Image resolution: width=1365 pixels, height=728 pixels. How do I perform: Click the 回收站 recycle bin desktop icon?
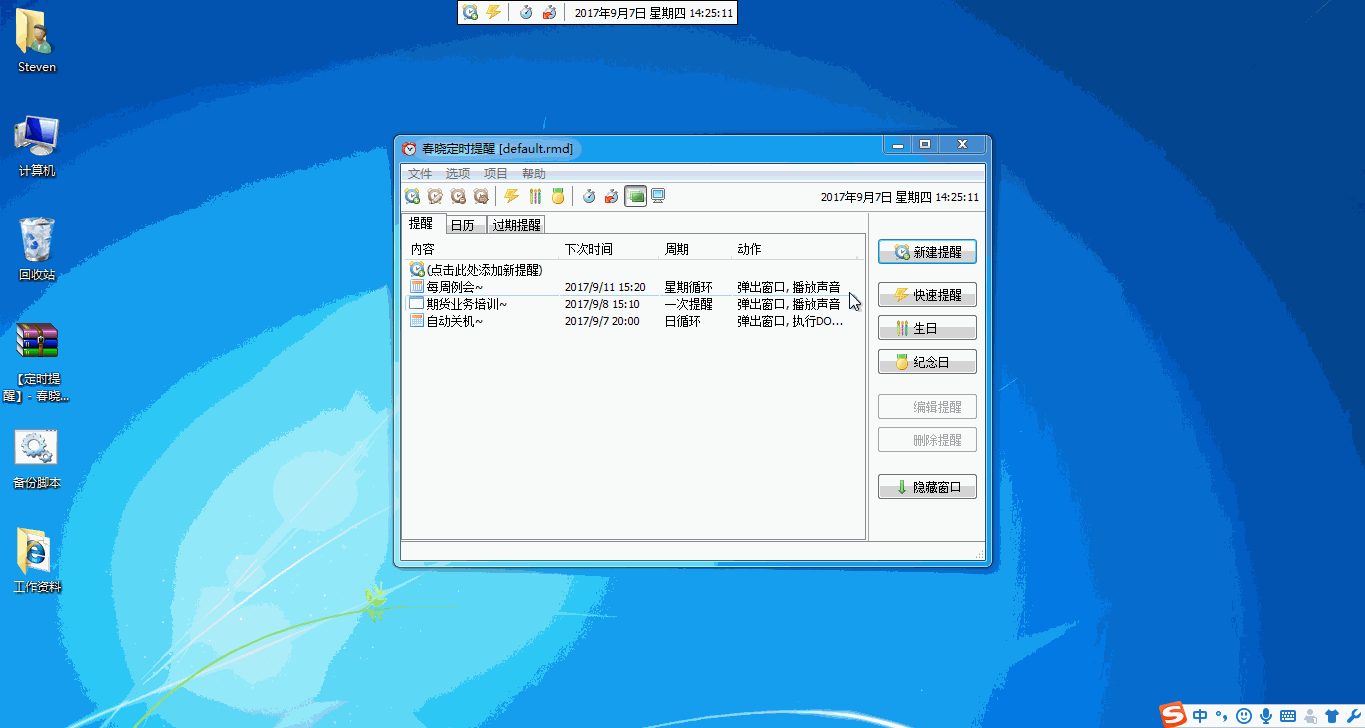click(x=37, y=249)
